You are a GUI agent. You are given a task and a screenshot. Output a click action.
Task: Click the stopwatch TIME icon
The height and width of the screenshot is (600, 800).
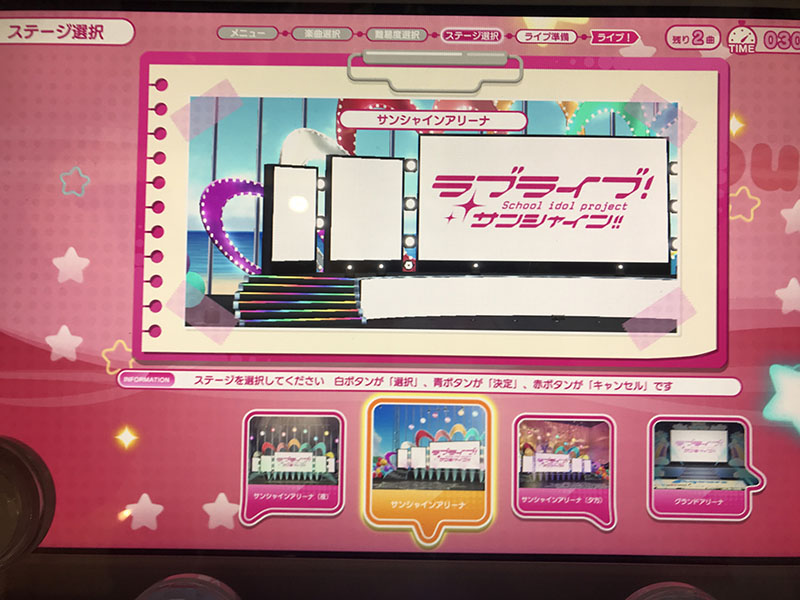pyautogui.click(x=742, y=39)
